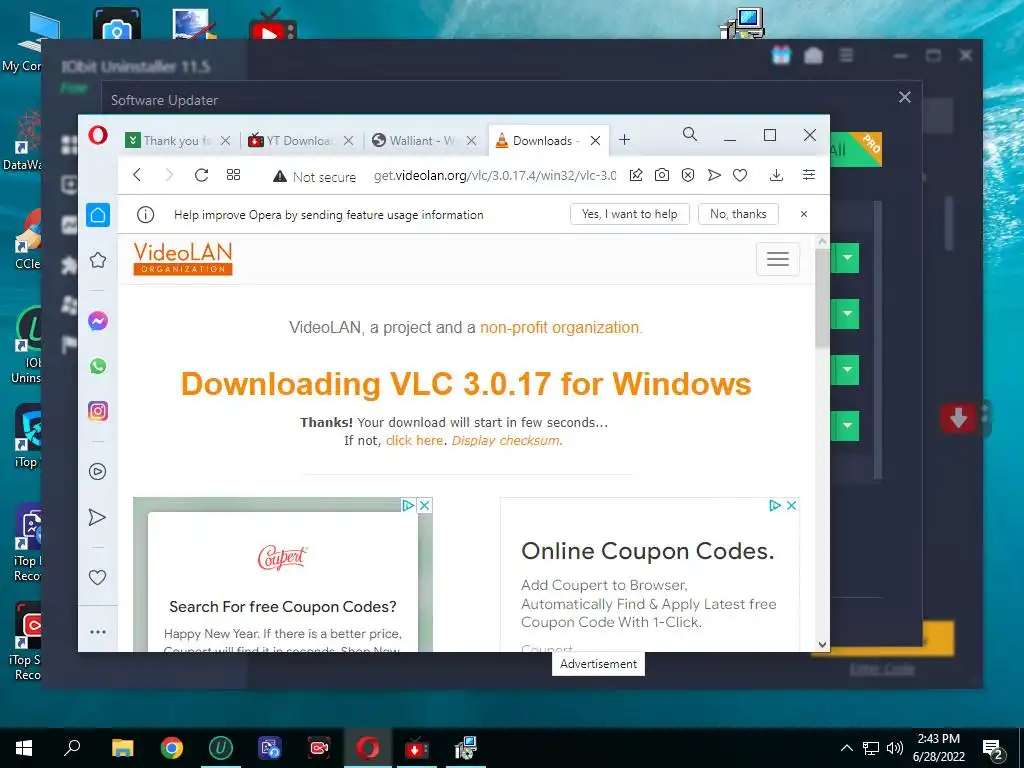Click the address bar URL field
The width and height of the screenshot is (1024, 768).
point(494,176)
